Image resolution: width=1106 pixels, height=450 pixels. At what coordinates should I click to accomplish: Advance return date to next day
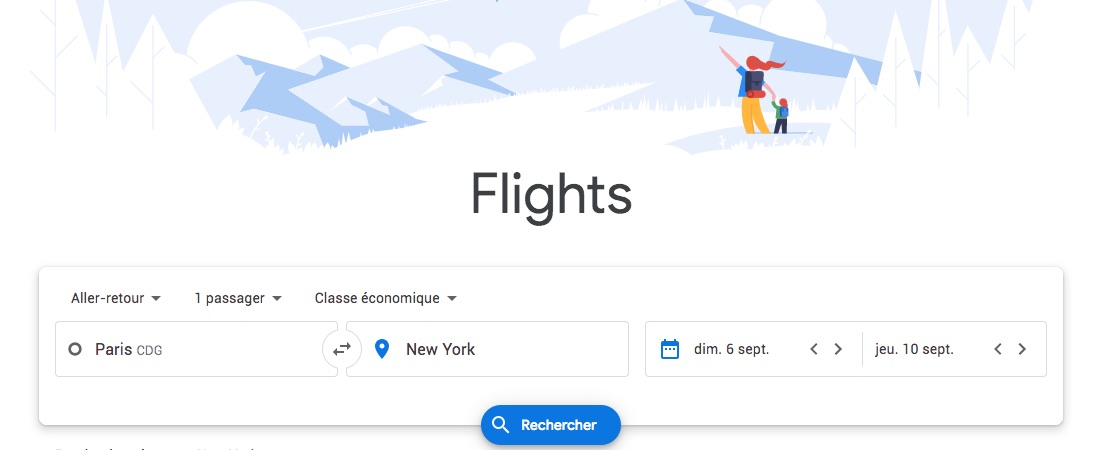tap(1022, 349)
